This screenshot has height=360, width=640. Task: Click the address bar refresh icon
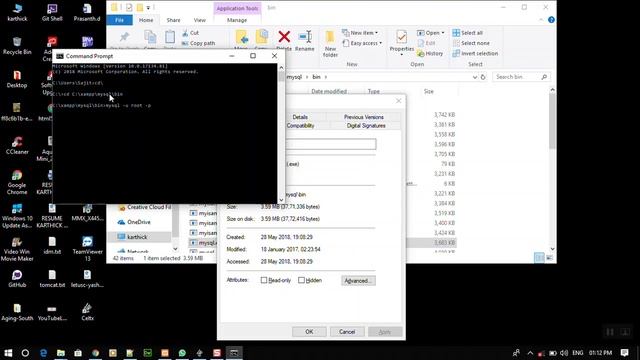pyautogui.click(x=483, y=77)
